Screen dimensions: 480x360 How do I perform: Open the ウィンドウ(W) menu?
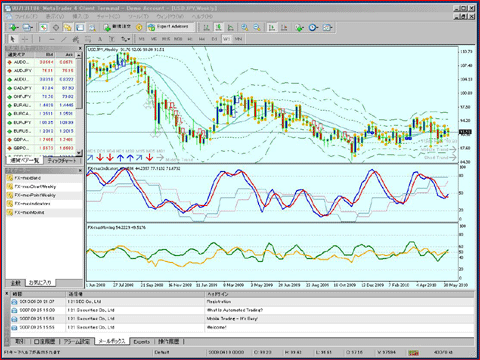170,16
